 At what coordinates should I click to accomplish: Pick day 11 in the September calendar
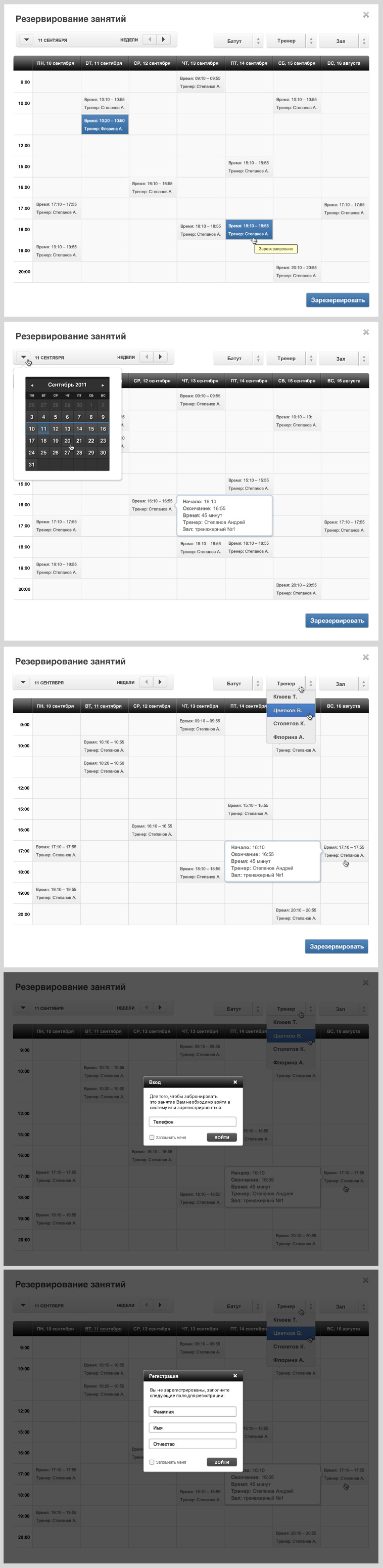tap(43, 428)
